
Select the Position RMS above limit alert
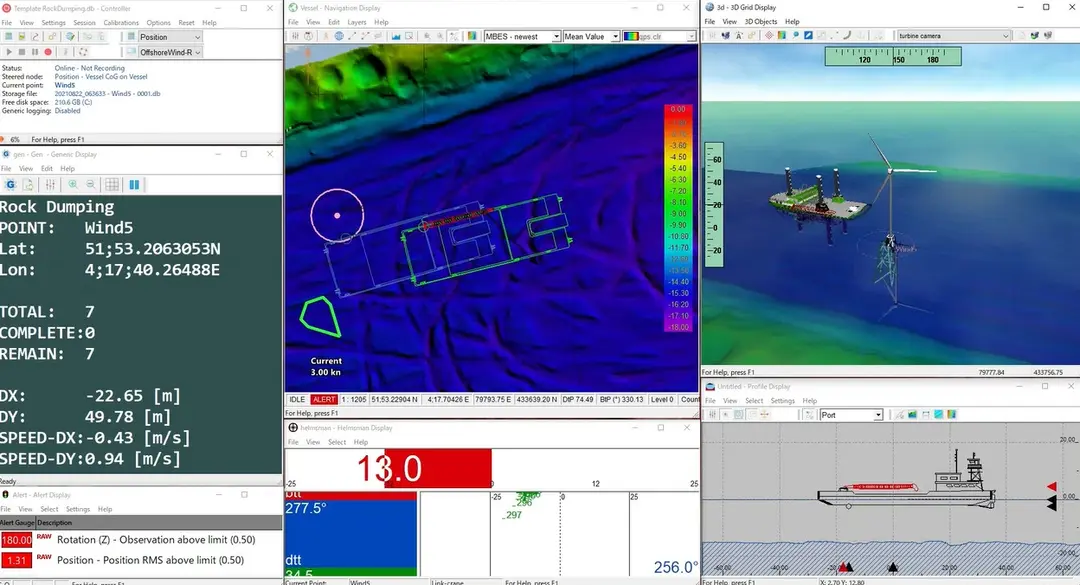[141, 560]
